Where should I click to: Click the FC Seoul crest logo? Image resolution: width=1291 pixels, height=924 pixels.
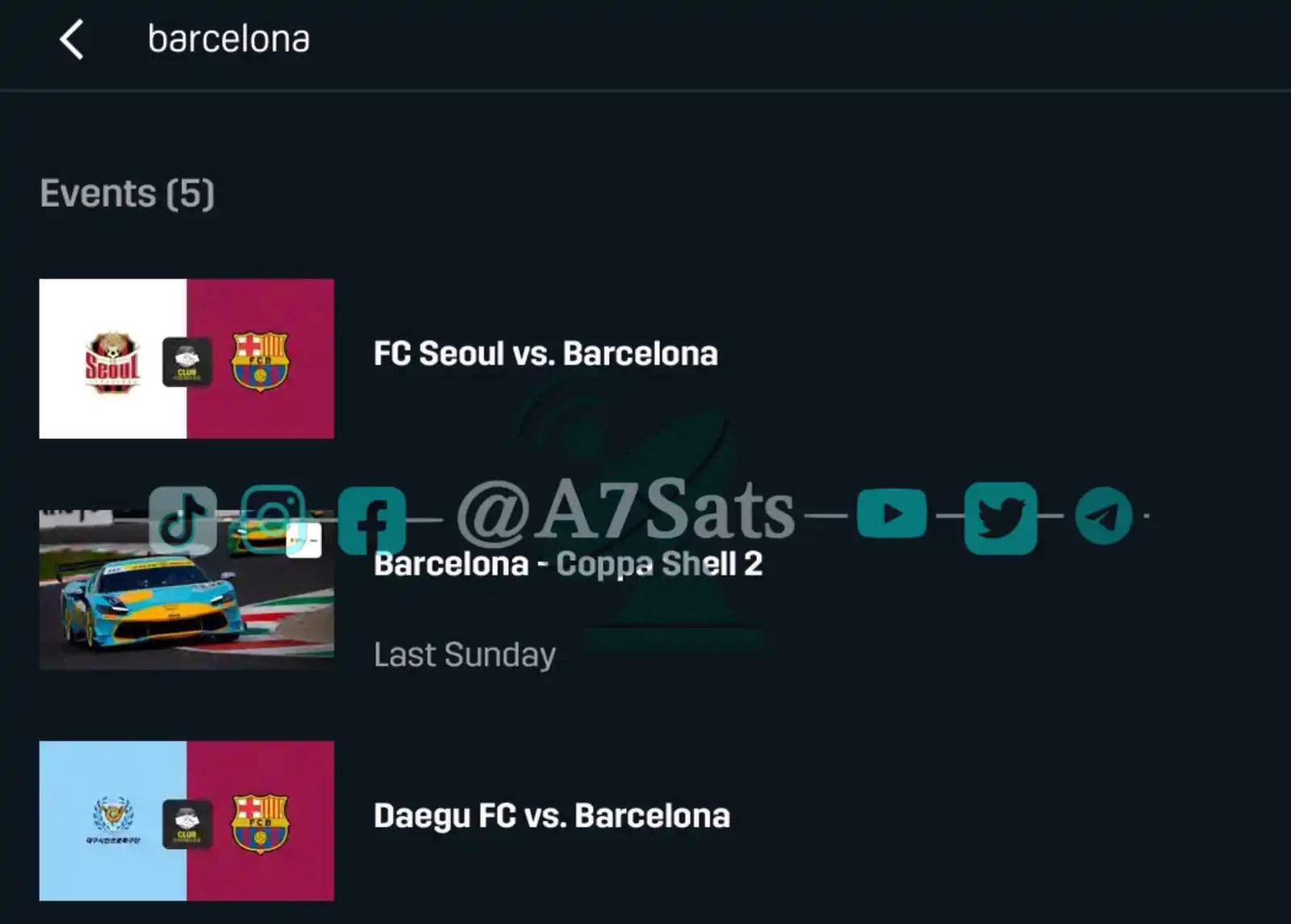click(113, 362)
